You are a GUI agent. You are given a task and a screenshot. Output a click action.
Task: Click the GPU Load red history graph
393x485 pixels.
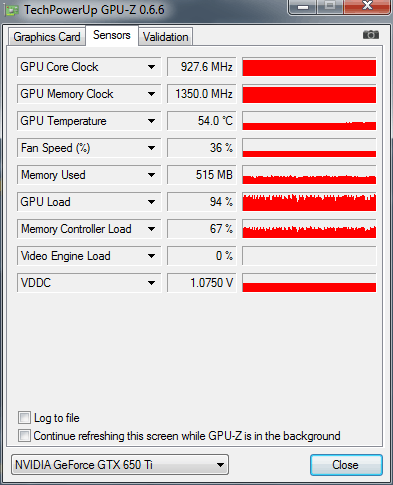309,202
